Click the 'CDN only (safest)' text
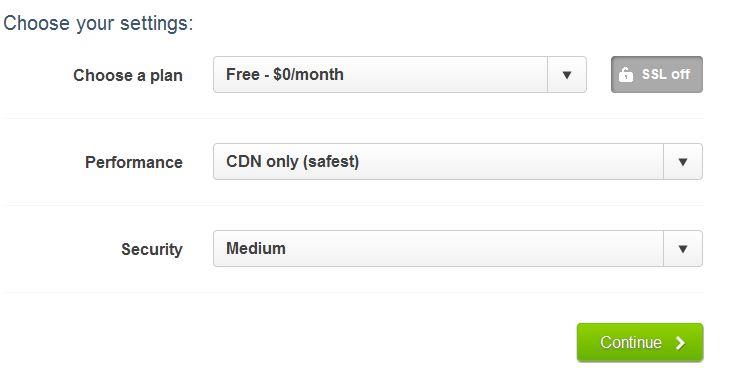 292,162
